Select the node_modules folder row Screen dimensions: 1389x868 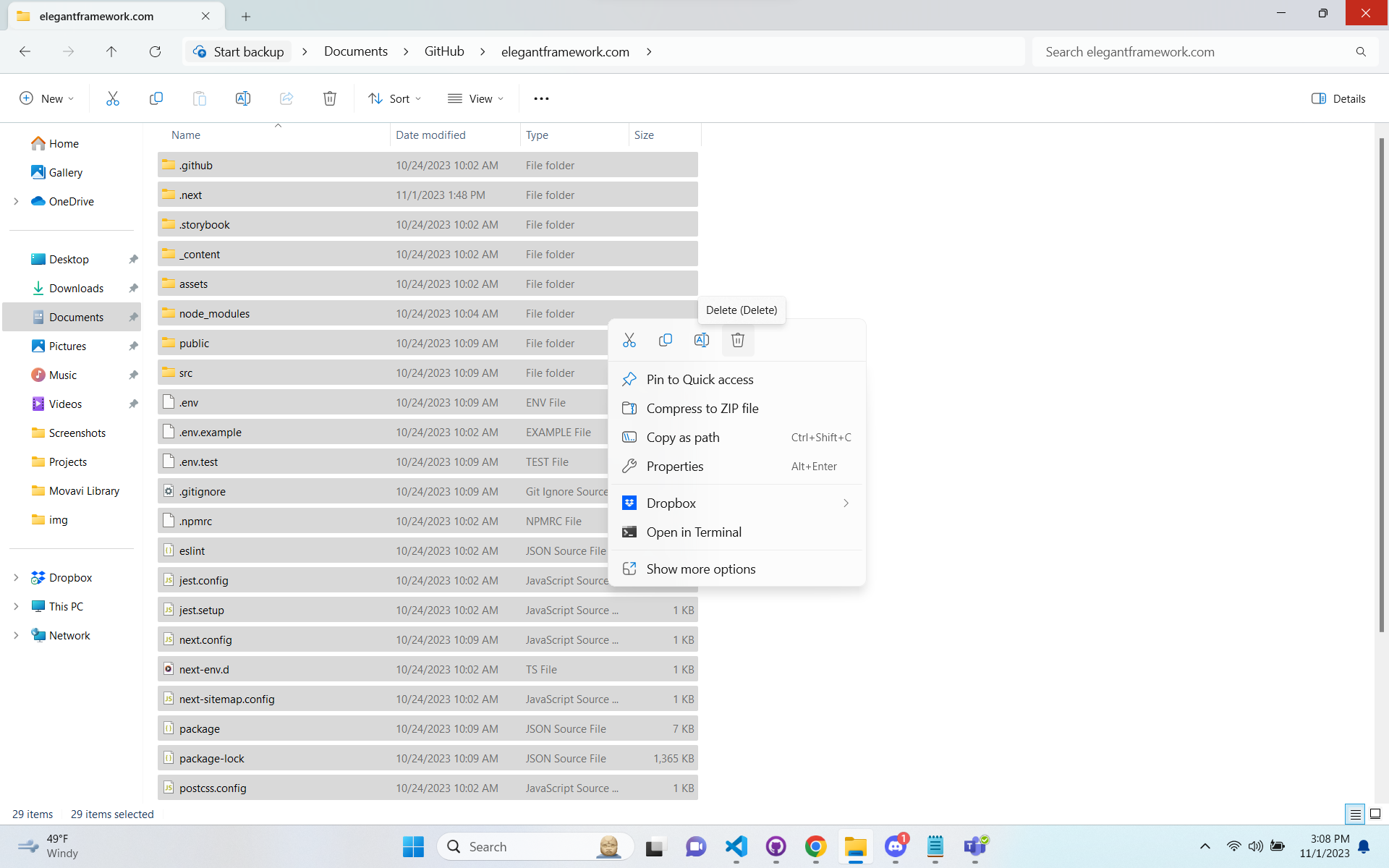coord(428,313)
